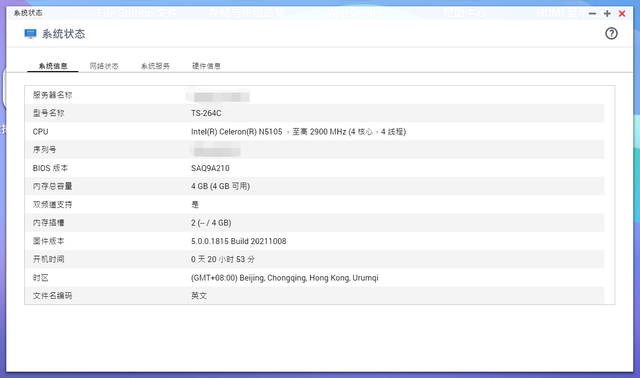640x378 pixels.
Task: Click the Intel(R) Celeron(R) N5105 CPU value
Action: [x=298, y=131]
